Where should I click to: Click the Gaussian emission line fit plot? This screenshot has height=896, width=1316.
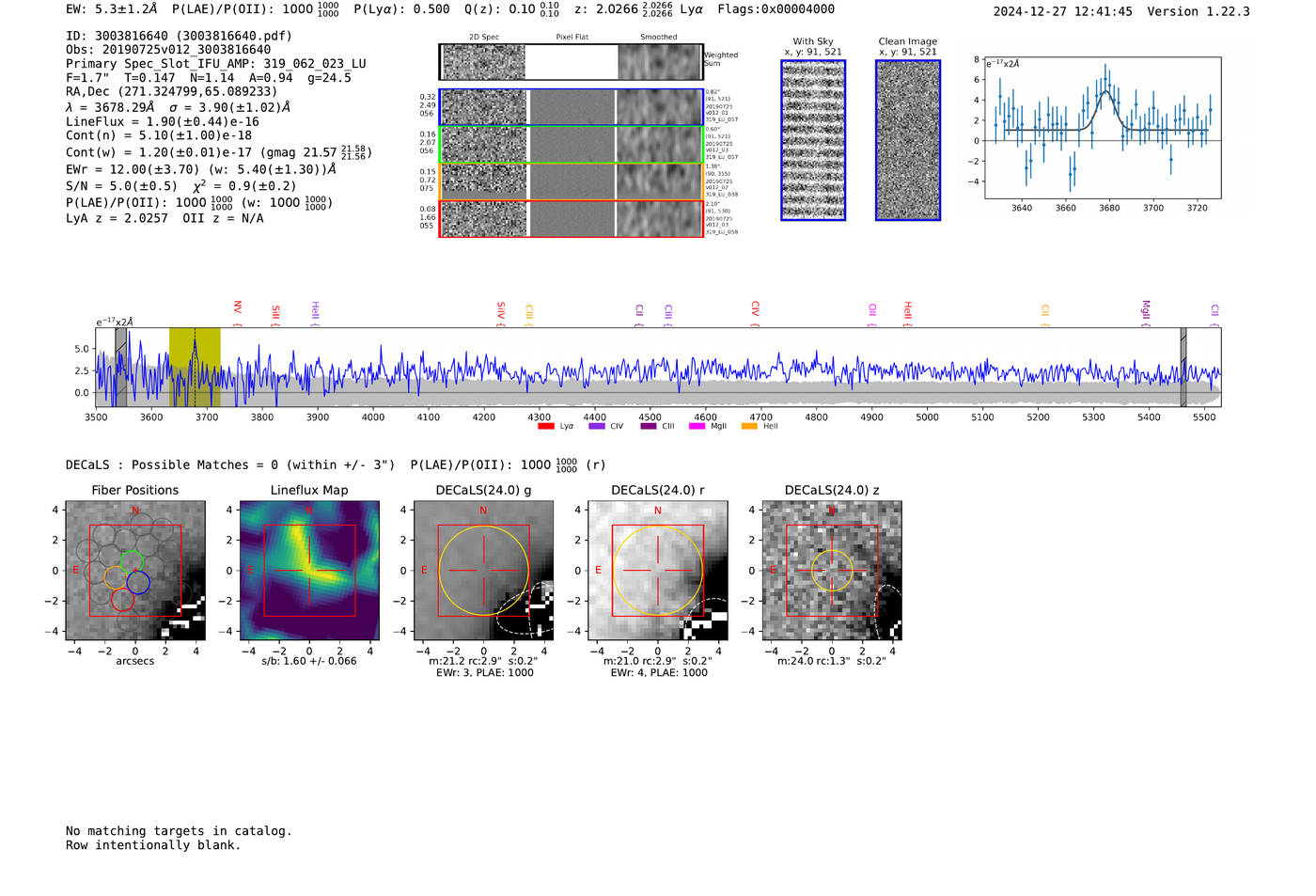[x=1103, y=128]
